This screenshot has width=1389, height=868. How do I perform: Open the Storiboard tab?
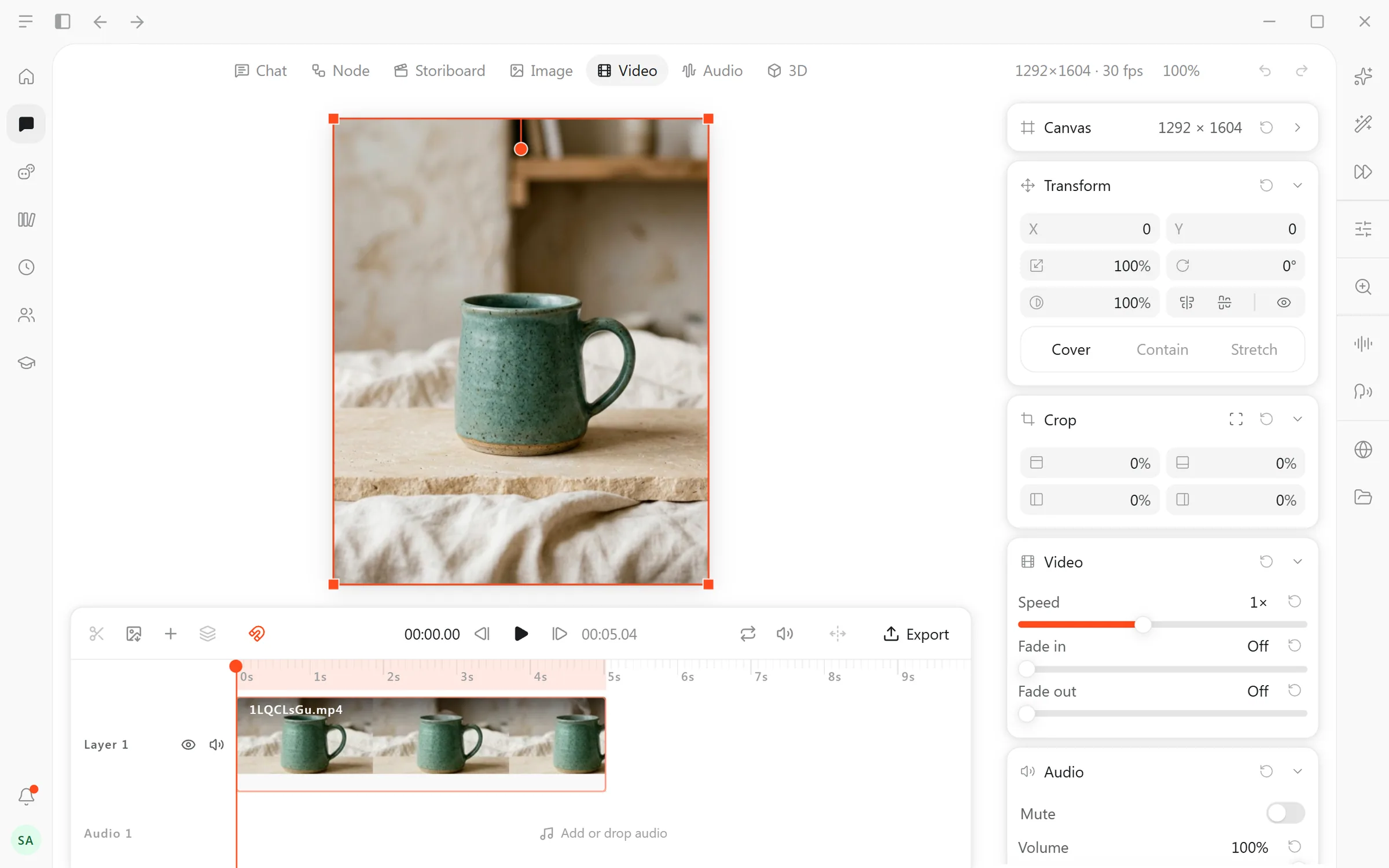pyautogui.click(x=439, y=71)
